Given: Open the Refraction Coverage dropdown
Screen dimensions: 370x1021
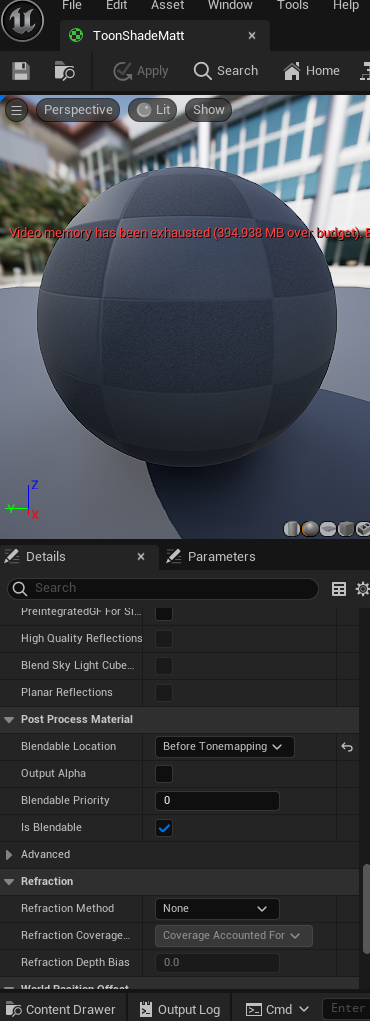Looking at the screenshot, I should point(234,936).
